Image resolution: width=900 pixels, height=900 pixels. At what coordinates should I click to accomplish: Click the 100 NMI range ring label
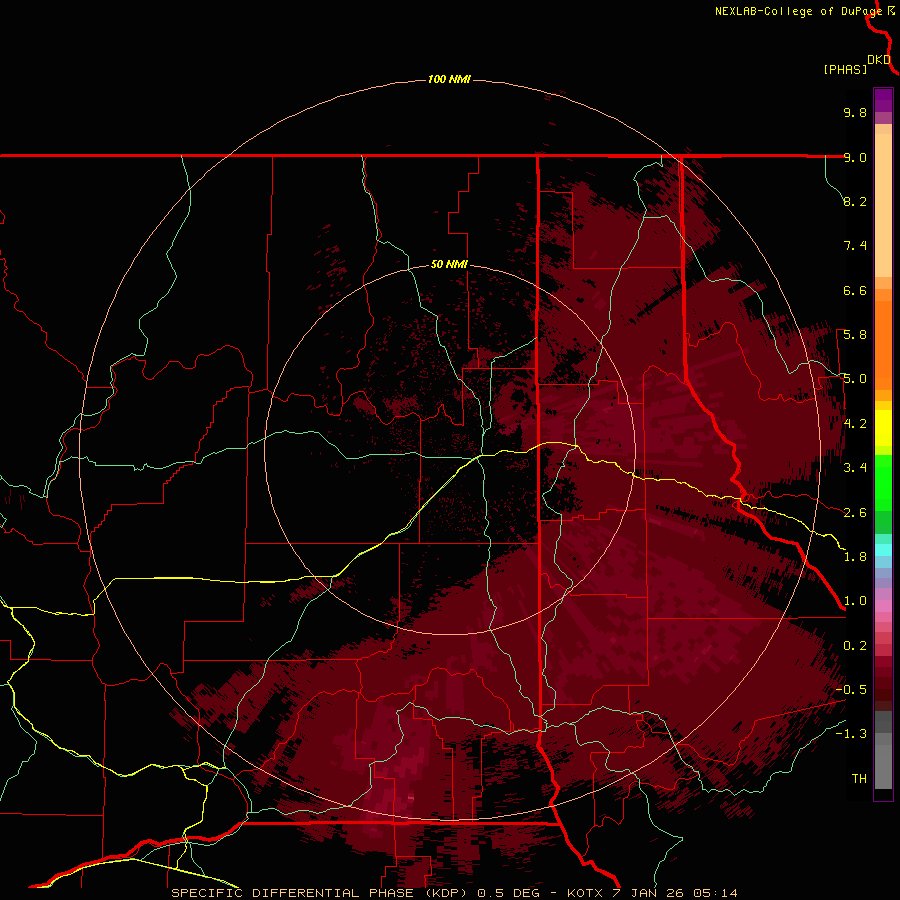click(449, 79)
